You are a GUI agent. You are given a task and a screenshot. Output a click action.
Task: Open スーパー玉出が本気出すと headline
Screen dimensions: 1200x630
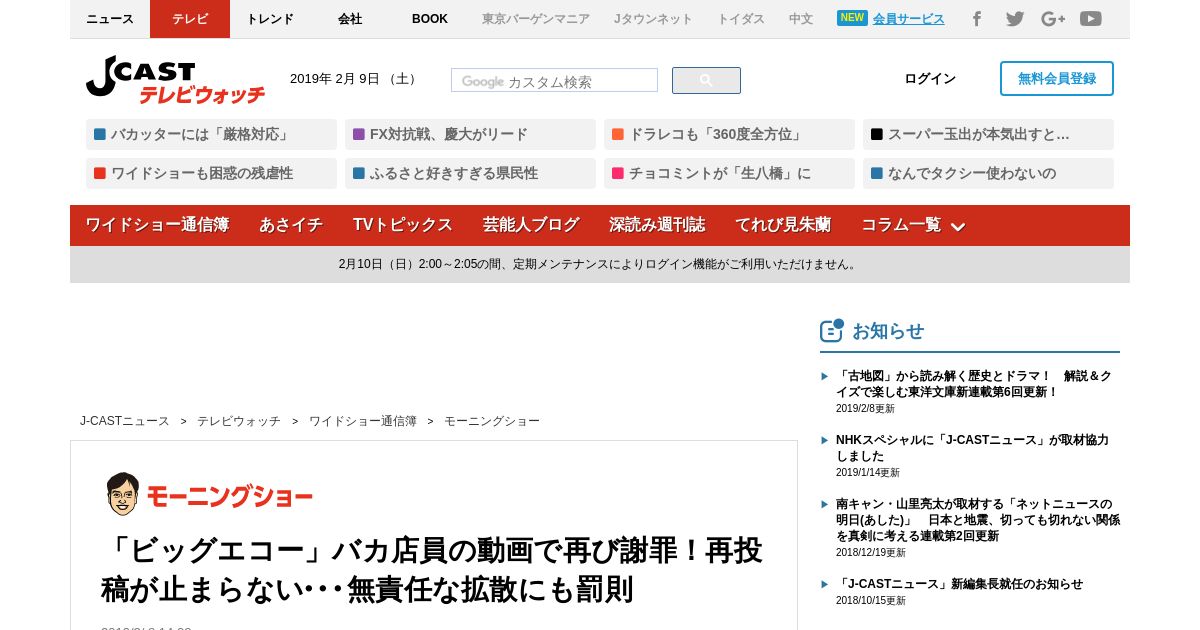tap(979, 134)
